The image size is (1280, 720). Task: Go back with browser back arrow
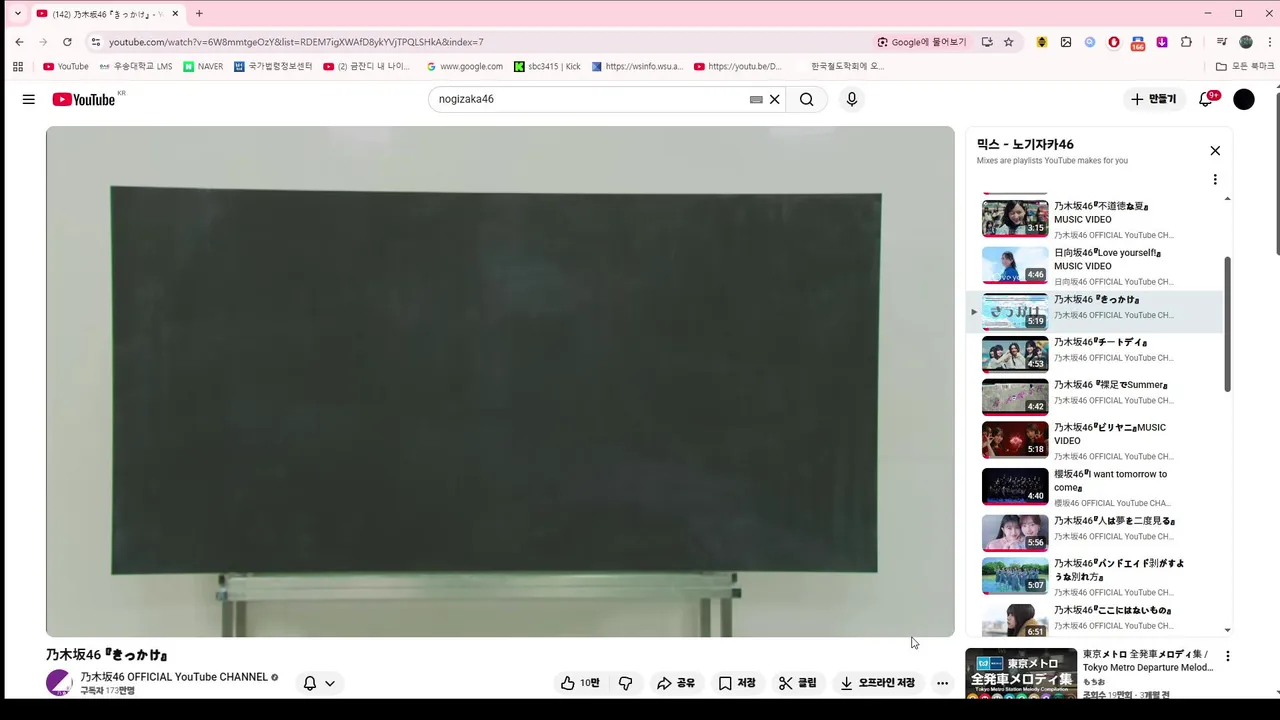click(x=19, y=42)
